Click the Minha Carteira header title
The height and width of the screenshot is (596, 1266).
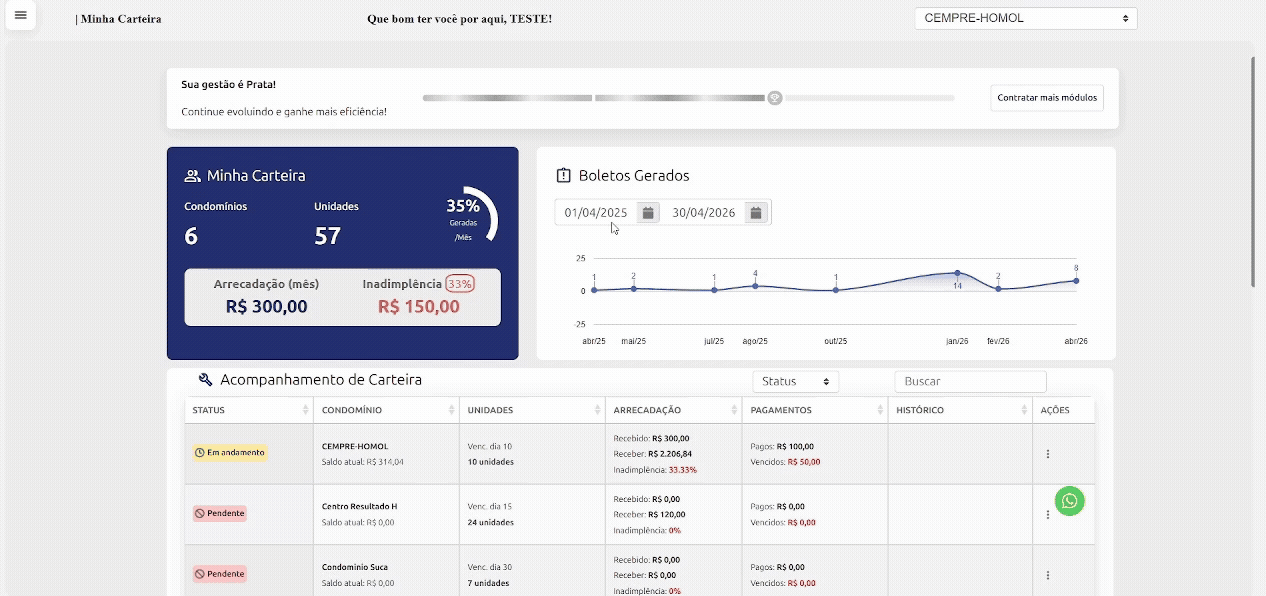[x=120, y=19]
